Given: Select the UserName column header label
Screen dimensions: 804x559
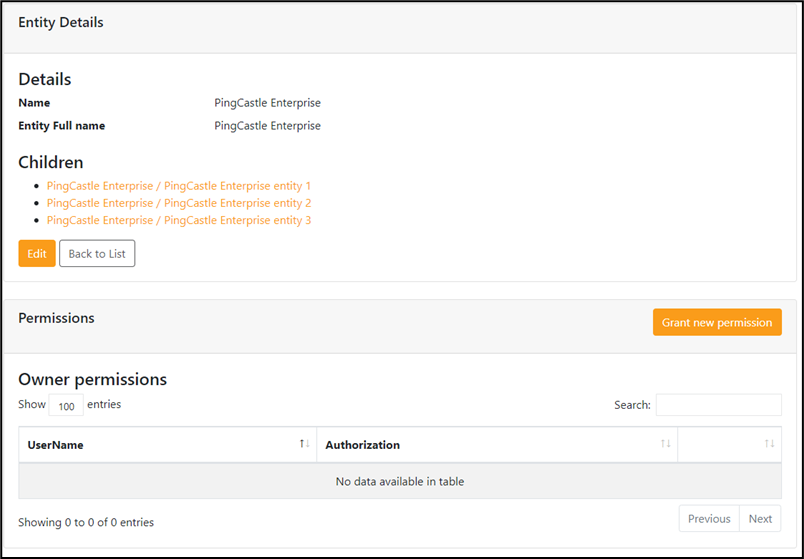Looking at the screenshot, I should tap(55, 445).
